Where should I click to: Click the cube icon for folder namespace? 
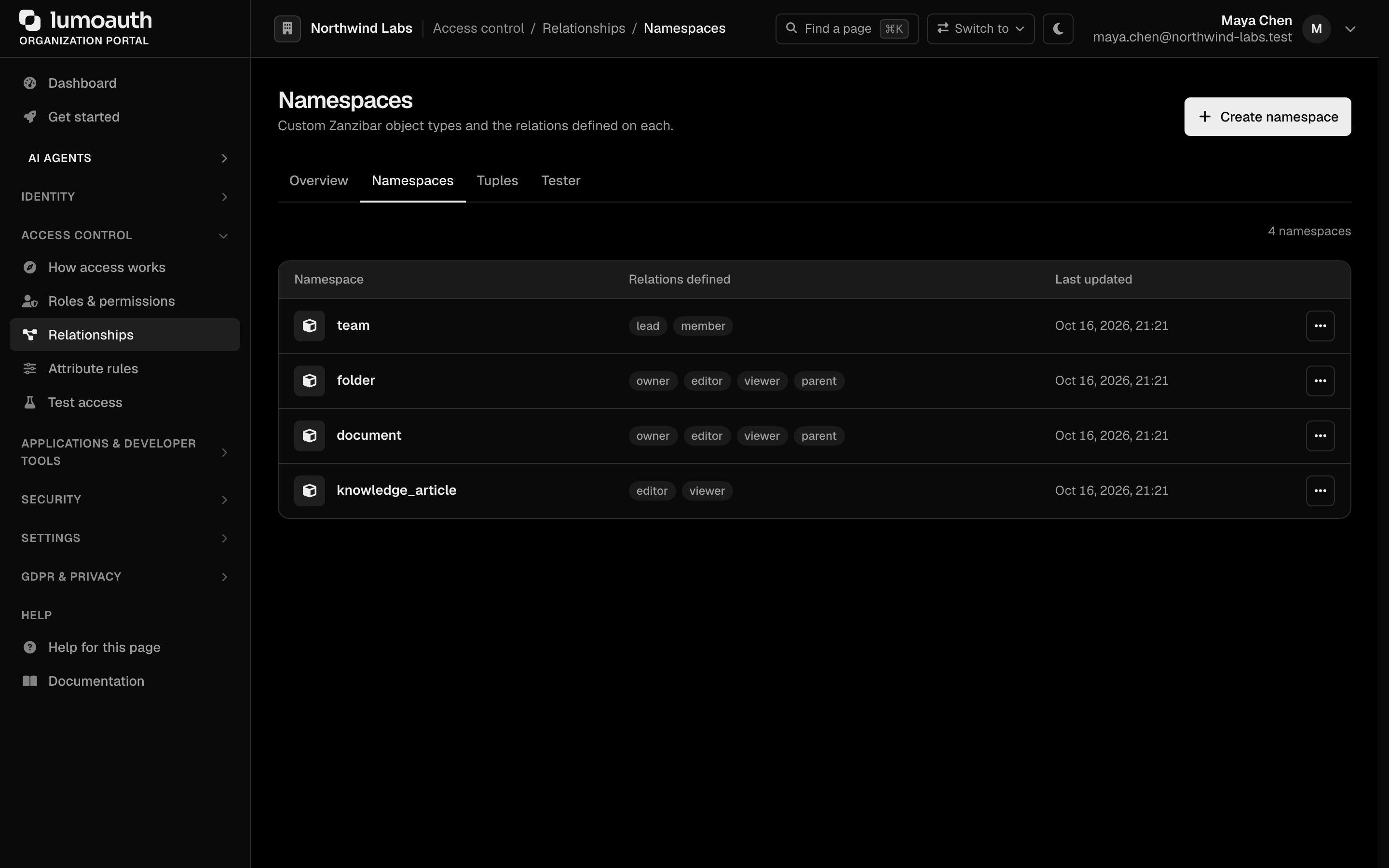coord(310,381)
